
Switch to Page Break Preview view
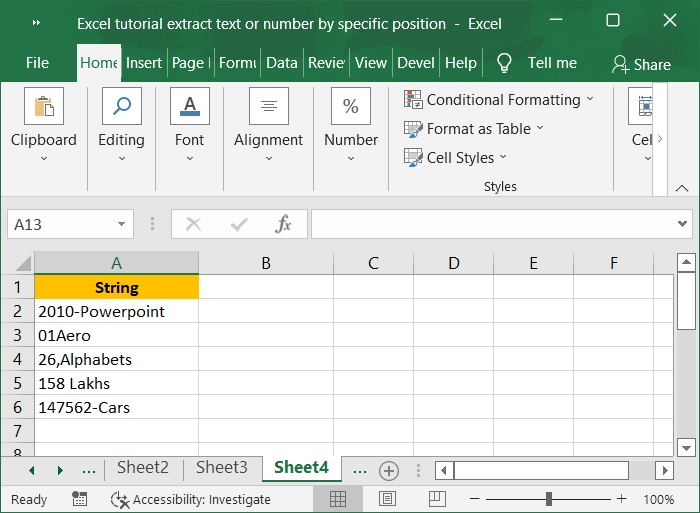coord(436,499)
